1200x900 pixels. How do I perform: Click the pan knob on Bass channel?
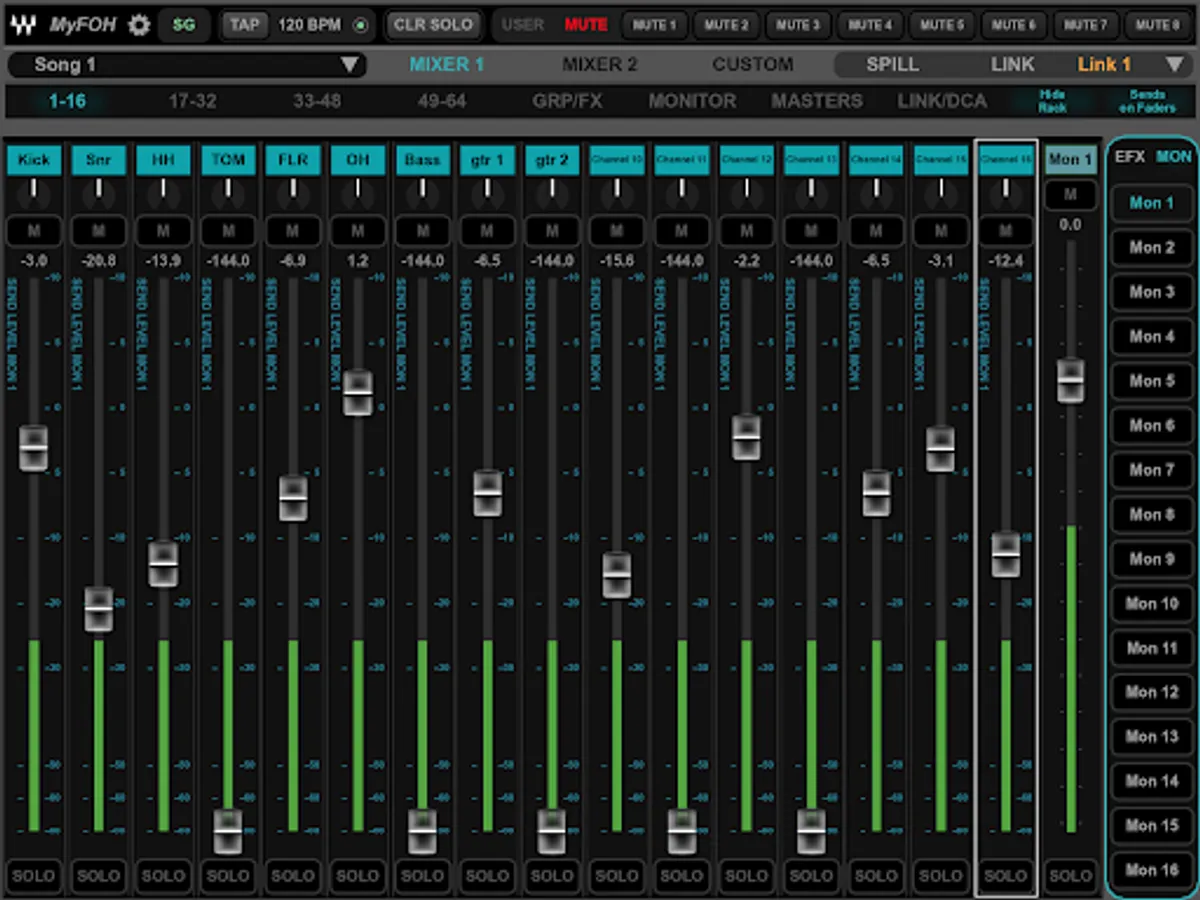click(422, 189)
